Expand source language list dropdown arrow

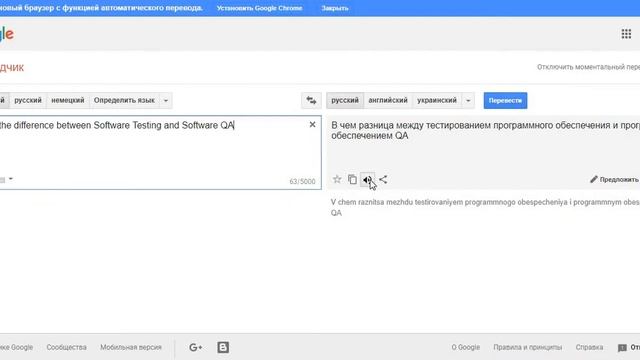[166, 100]
